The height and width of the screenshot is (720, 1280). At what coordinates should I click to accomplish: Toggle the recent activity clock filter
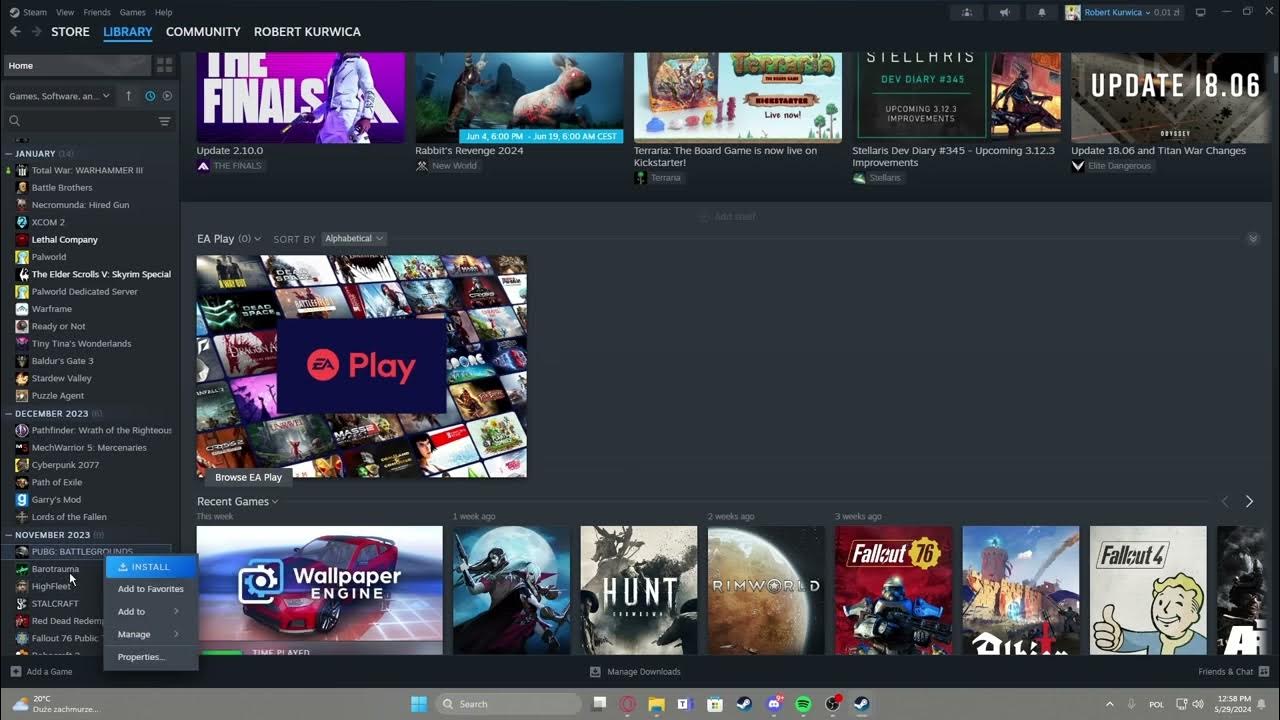pyautogui.click(x=150, y=96)
